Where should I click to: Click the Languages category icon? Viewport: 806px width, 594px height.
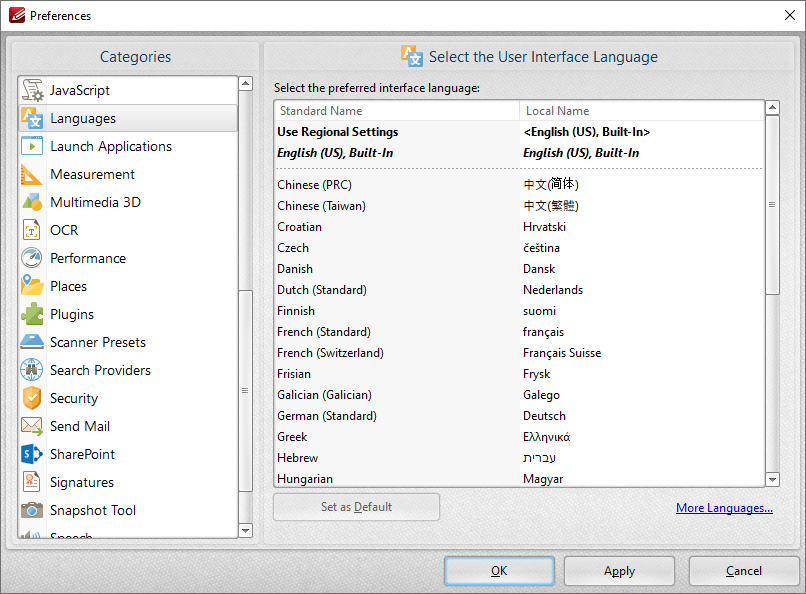tap(32, 118)
